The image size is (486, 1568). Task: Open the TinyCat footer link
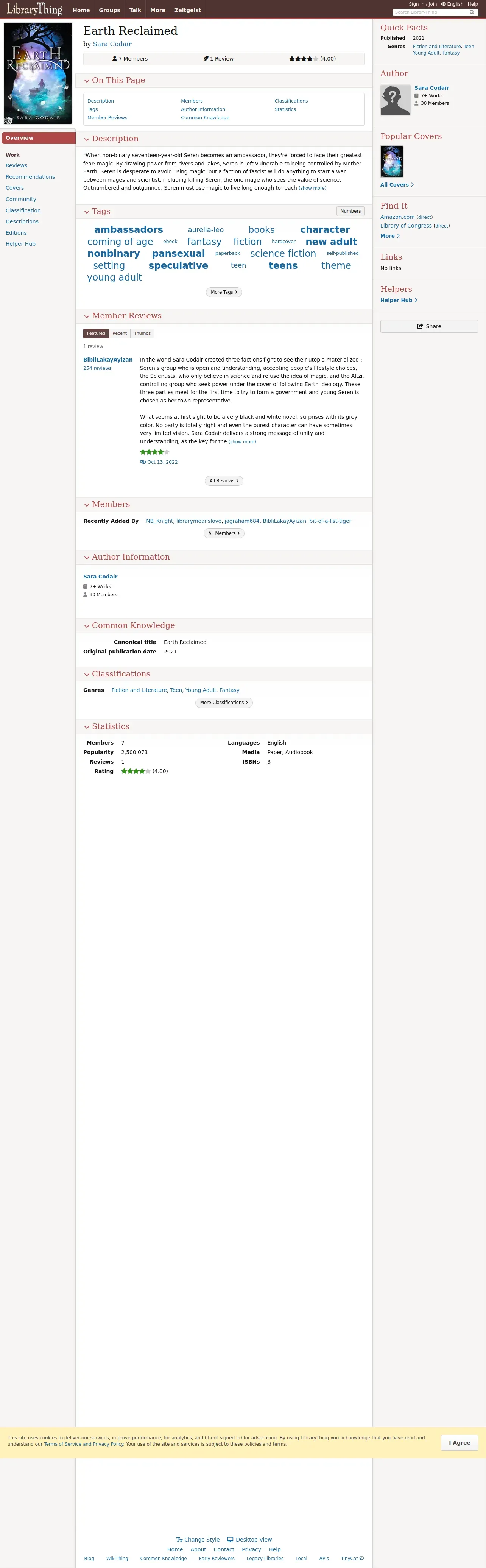(x=352, y=1558)
